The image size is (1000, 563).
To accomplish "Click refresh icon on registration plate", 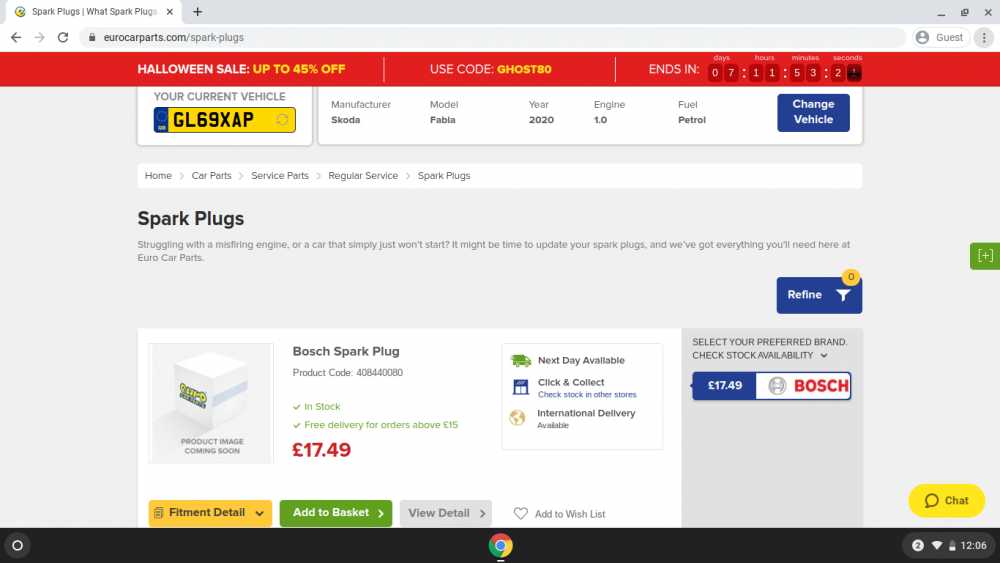I will 283,119.
